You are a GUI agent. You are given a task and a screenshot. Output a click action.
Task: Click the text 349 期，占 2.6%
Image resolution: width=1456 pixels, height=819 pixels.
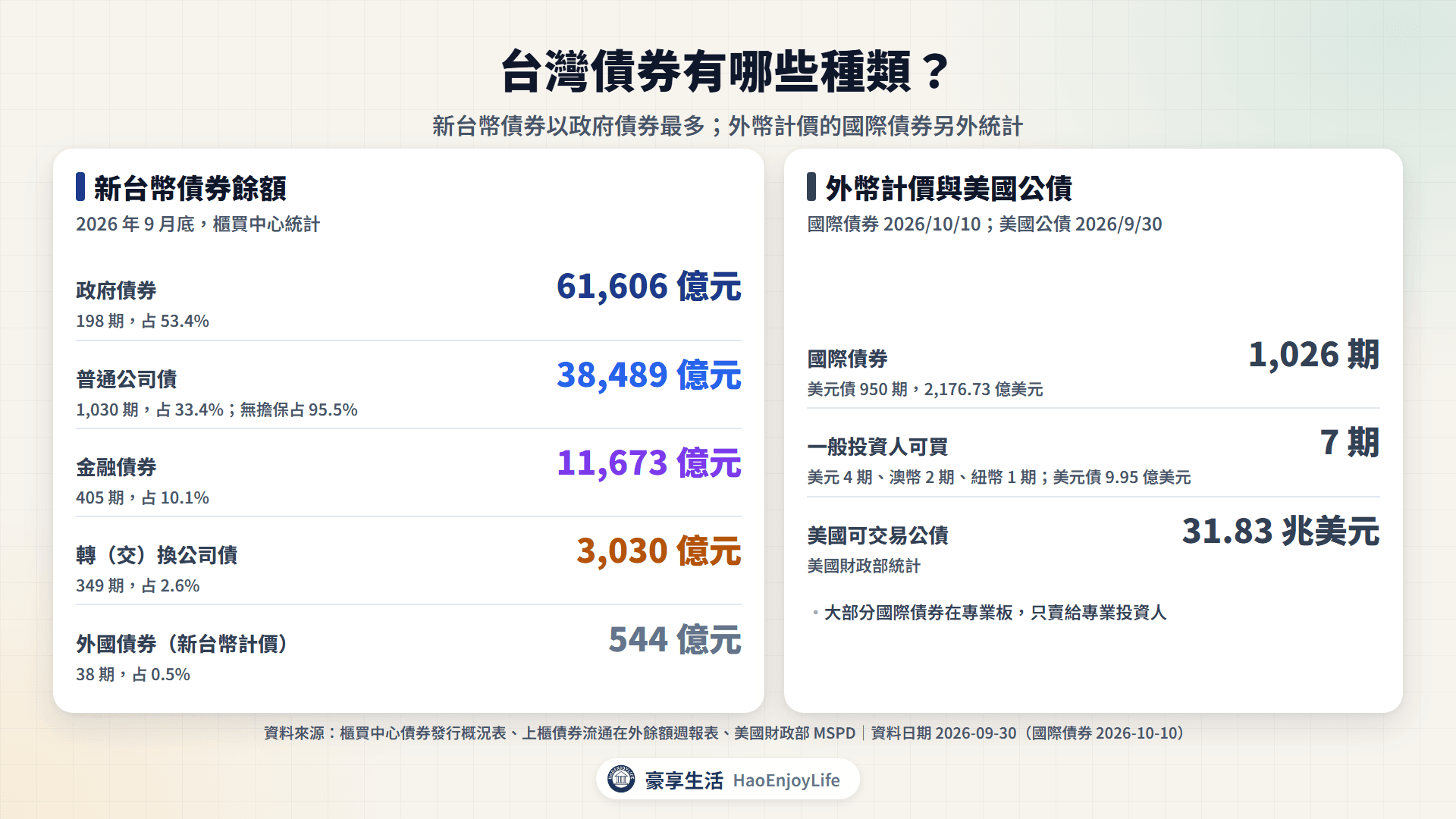[x=138, y=586]
